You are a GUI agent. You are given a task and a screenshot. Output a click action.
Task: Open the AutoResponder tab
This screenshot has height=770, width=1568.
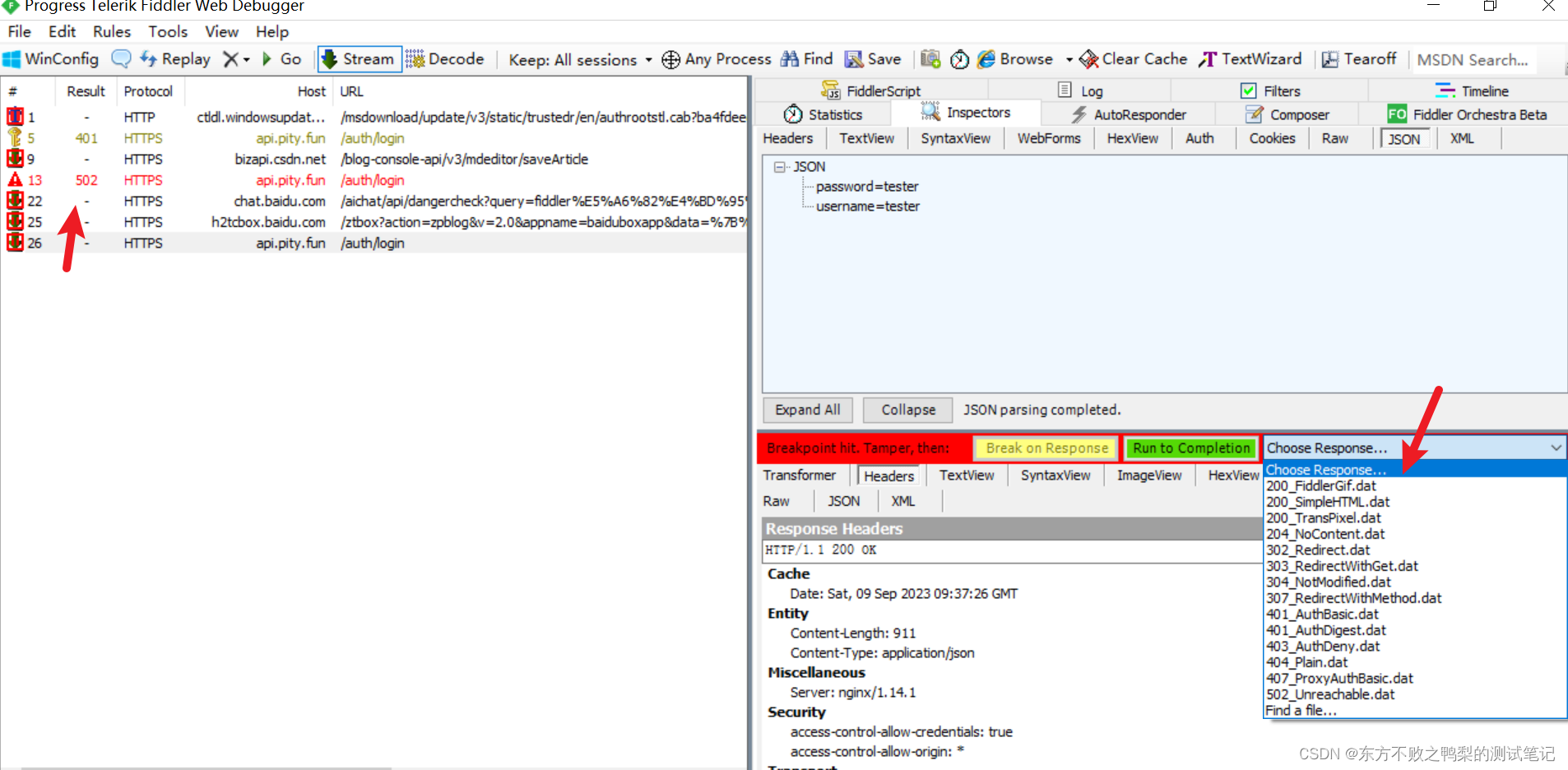pyautogui.click(x=1128, y=114)
